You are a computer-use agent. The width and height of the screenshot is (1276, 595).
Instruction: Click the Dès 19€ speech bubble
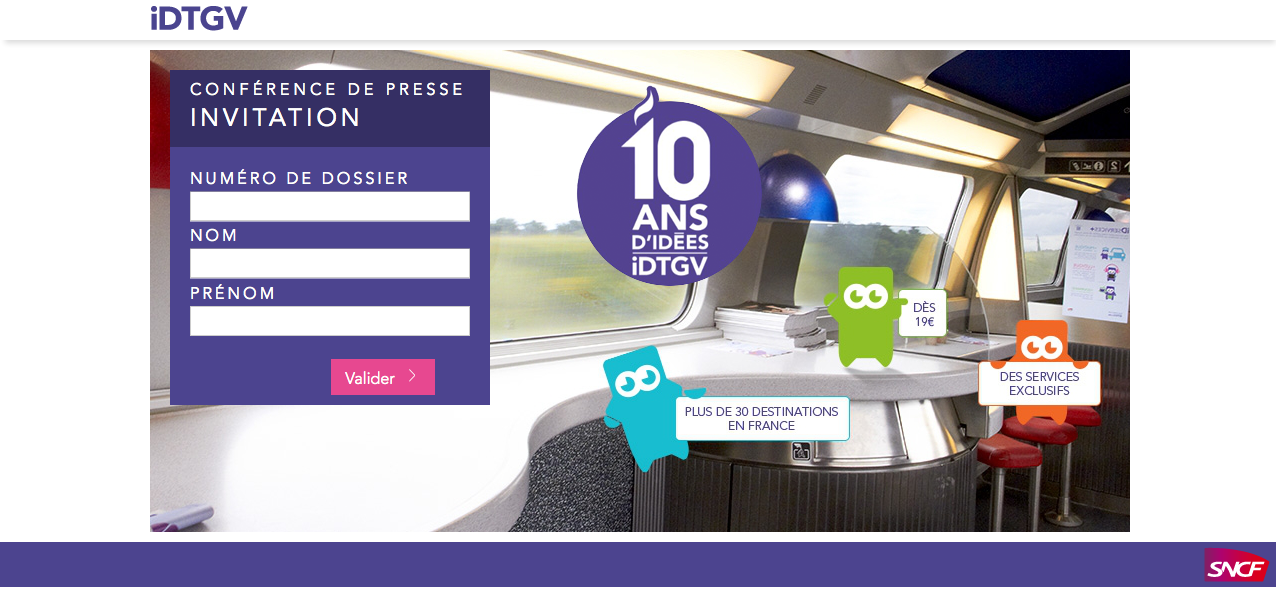tap(923, 314)
